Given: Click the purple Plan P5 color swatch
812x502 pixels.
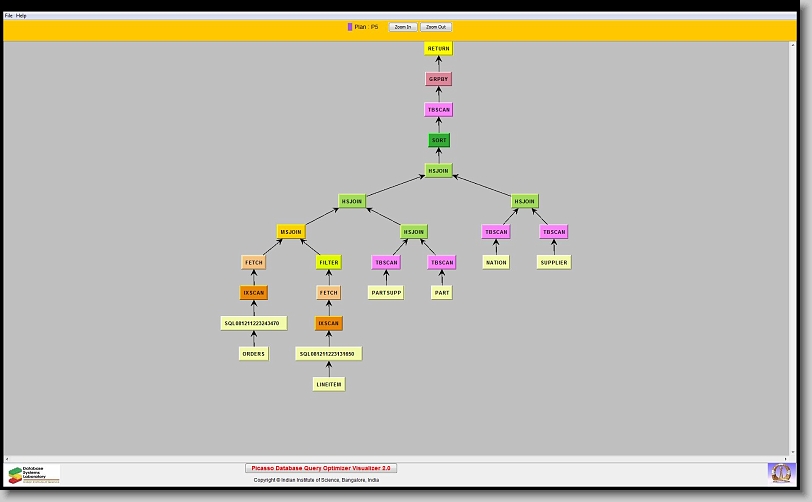Looking at the screenshot, I should pyautogui.click(x=350, y=27).
